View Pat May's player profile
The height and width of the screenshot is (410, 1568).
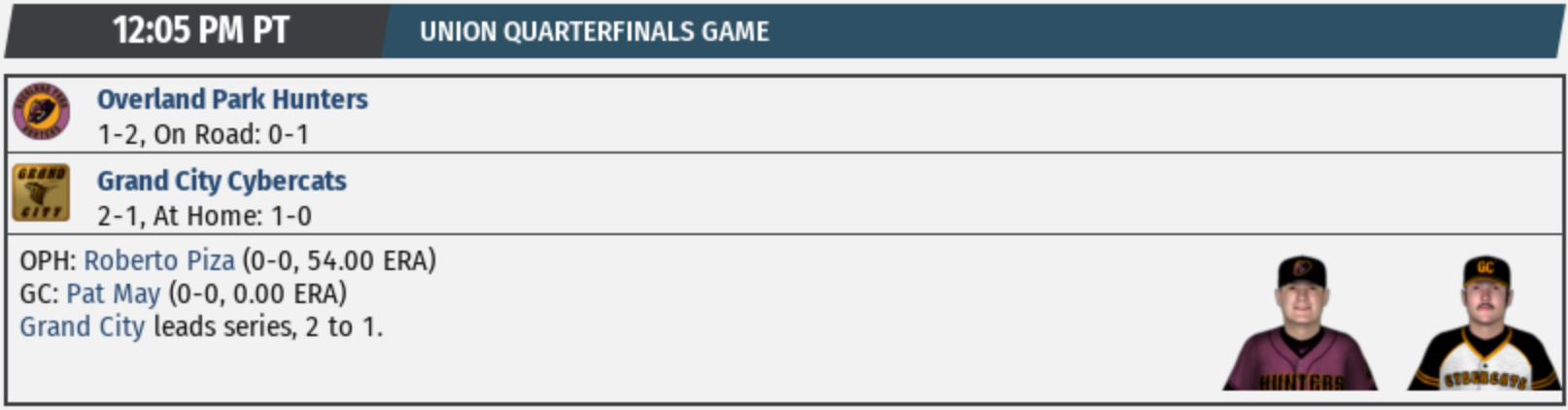click(x=113, y=293)
